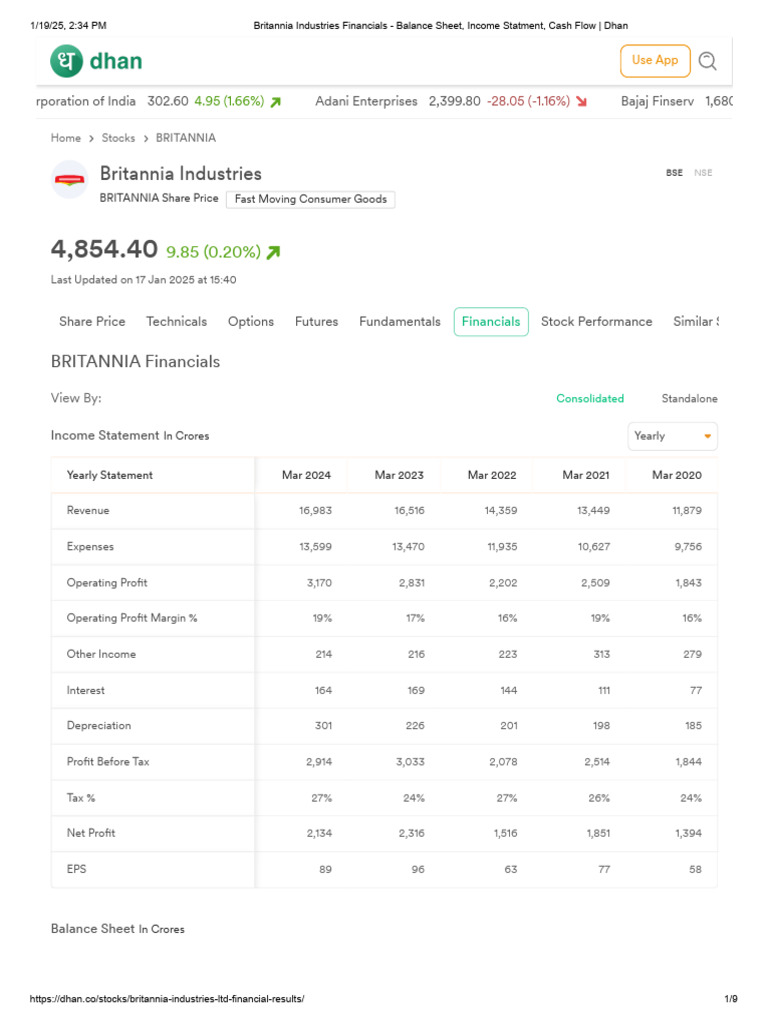Viewport: 768px width, 1024px height.
Task: Click the Net Profit row label
Action: pos(91,833)
